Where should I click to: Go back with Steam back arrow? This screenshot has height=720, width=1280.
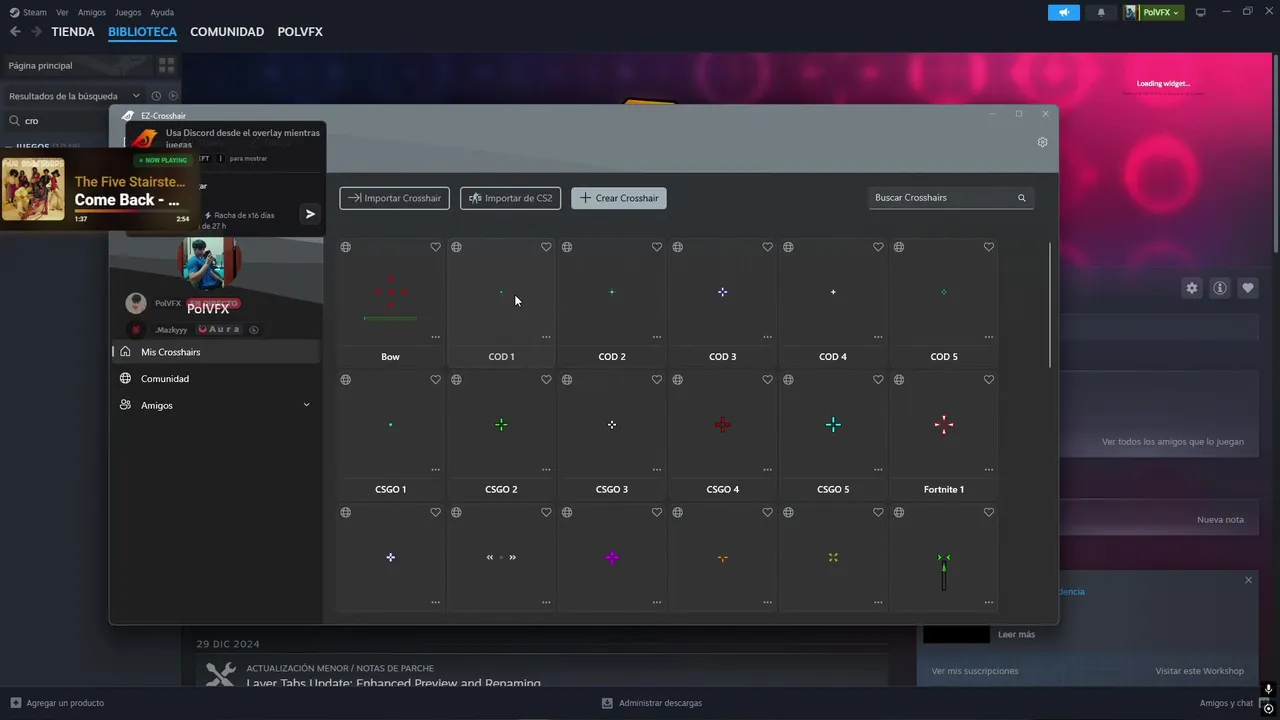15,32
